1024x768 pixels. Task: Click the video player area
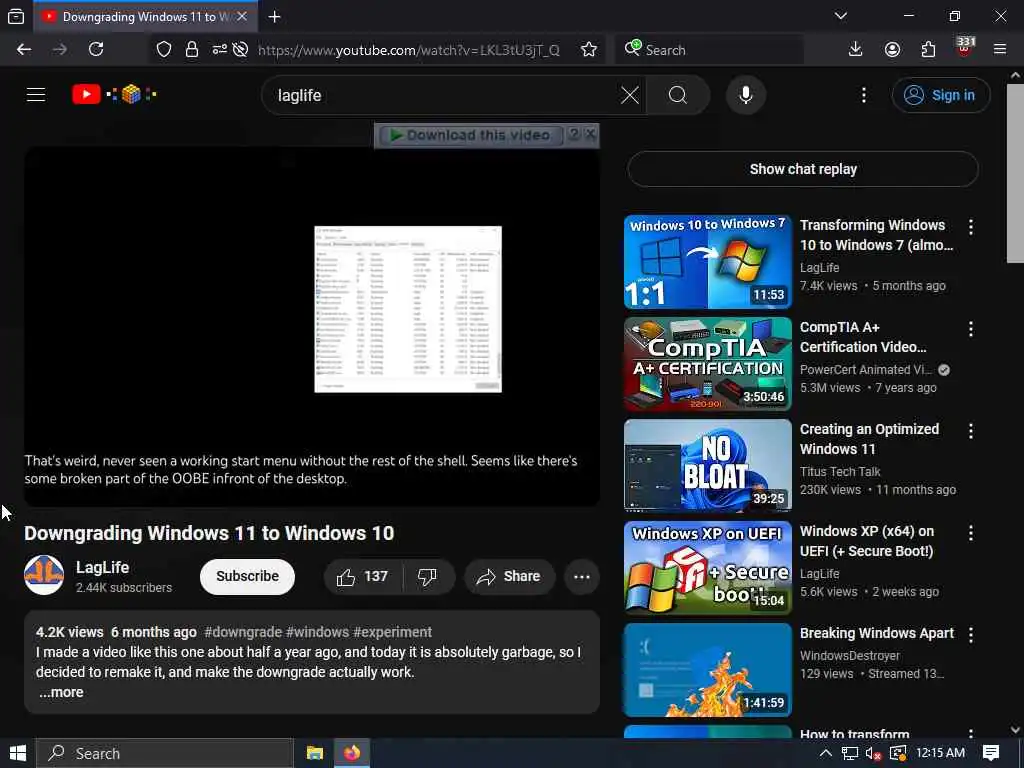click(312, 327)
